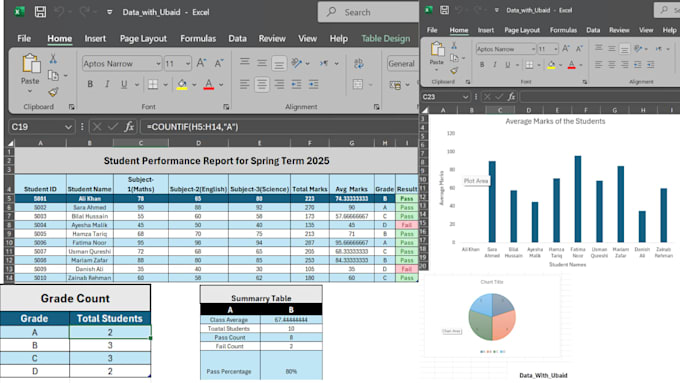Viewport: 680px width, 383px height.
Task: Decrease indent in left window
Action: pos(296,84)
